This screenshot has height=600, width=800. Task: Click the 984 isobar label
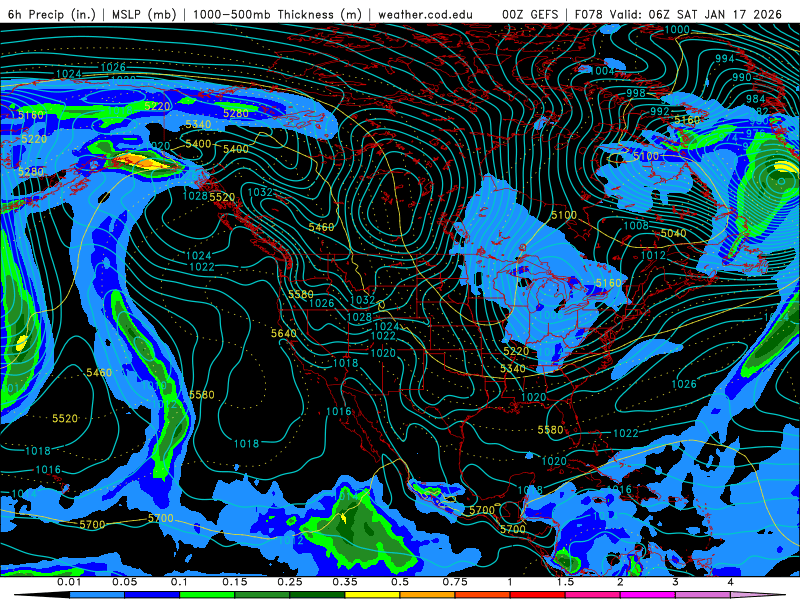tap(756, 98)
